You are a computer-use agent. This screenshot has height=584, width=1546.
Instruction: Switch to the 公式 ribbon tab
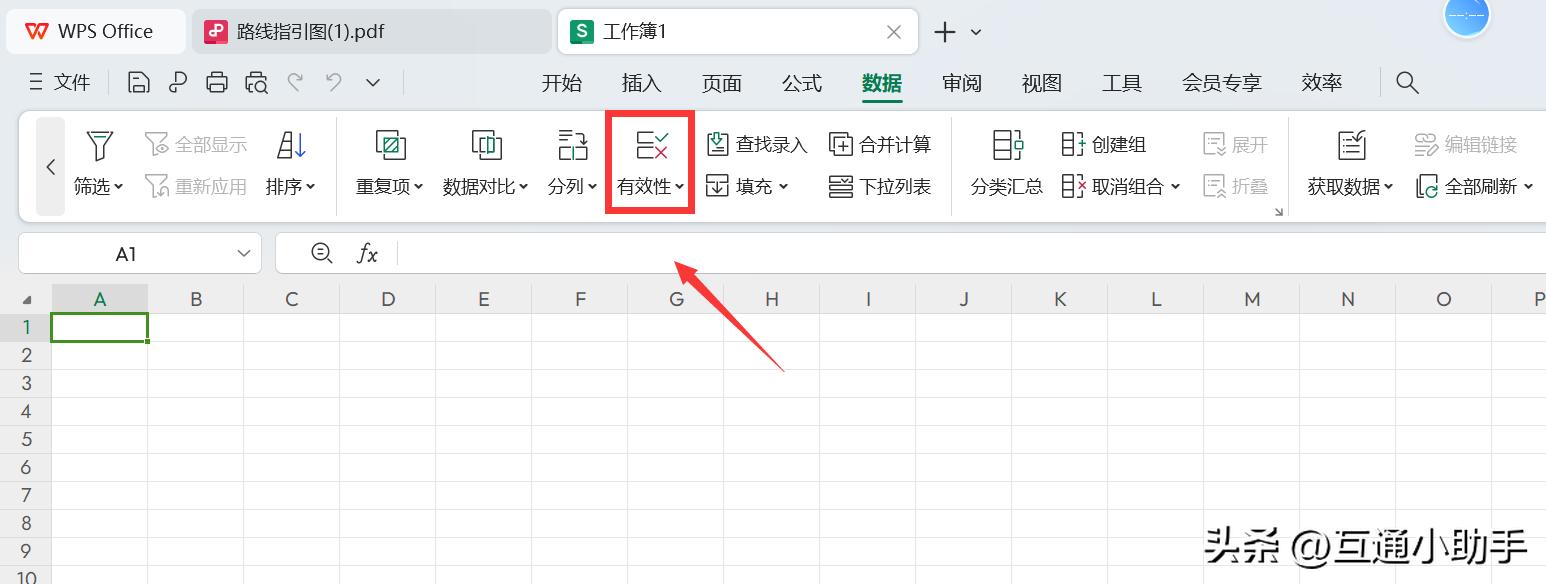click(802, 83)
